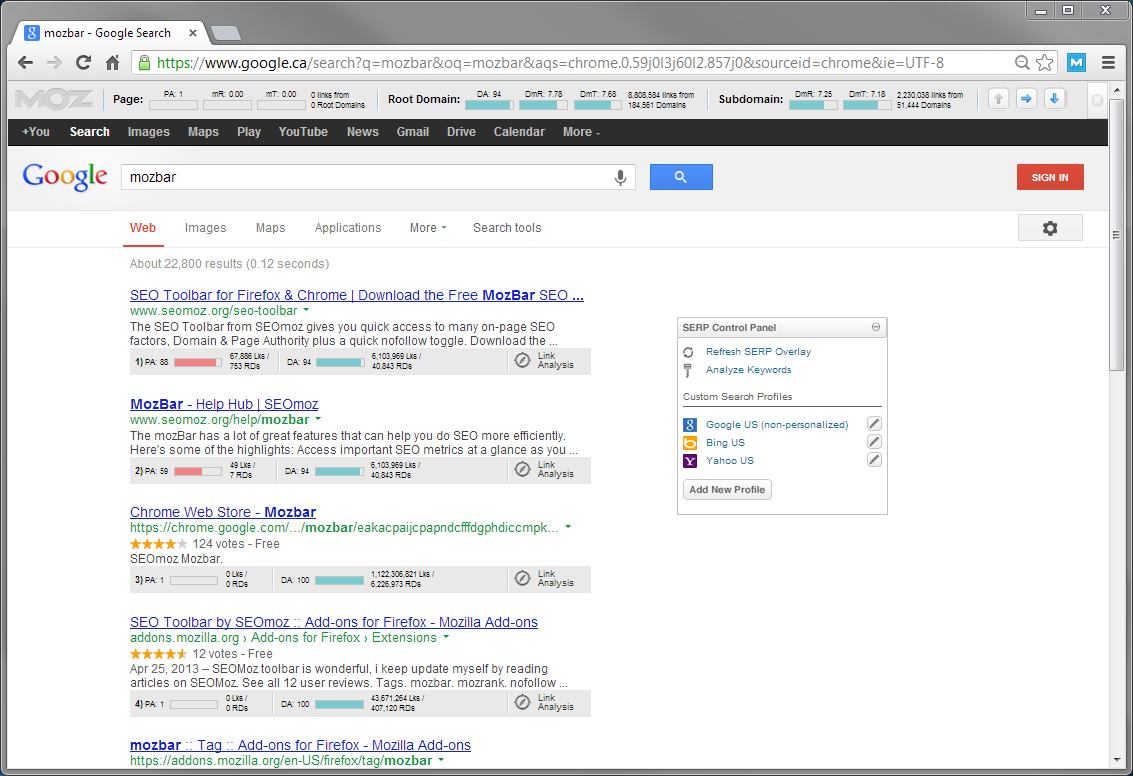Close the MozBar toolbar
This screenshot has width=1133, height=776.
[x=1097, y=100]
